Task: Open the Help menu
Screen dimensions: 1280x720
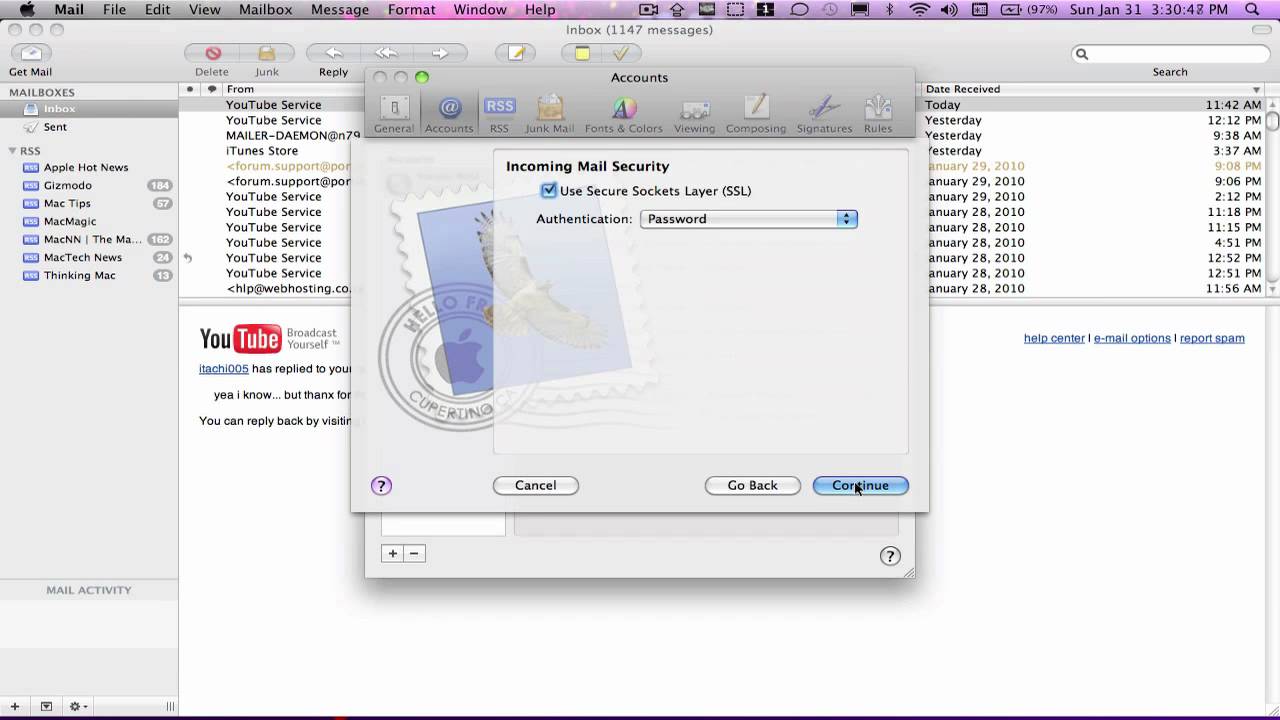Action: (x=540, y=10)
